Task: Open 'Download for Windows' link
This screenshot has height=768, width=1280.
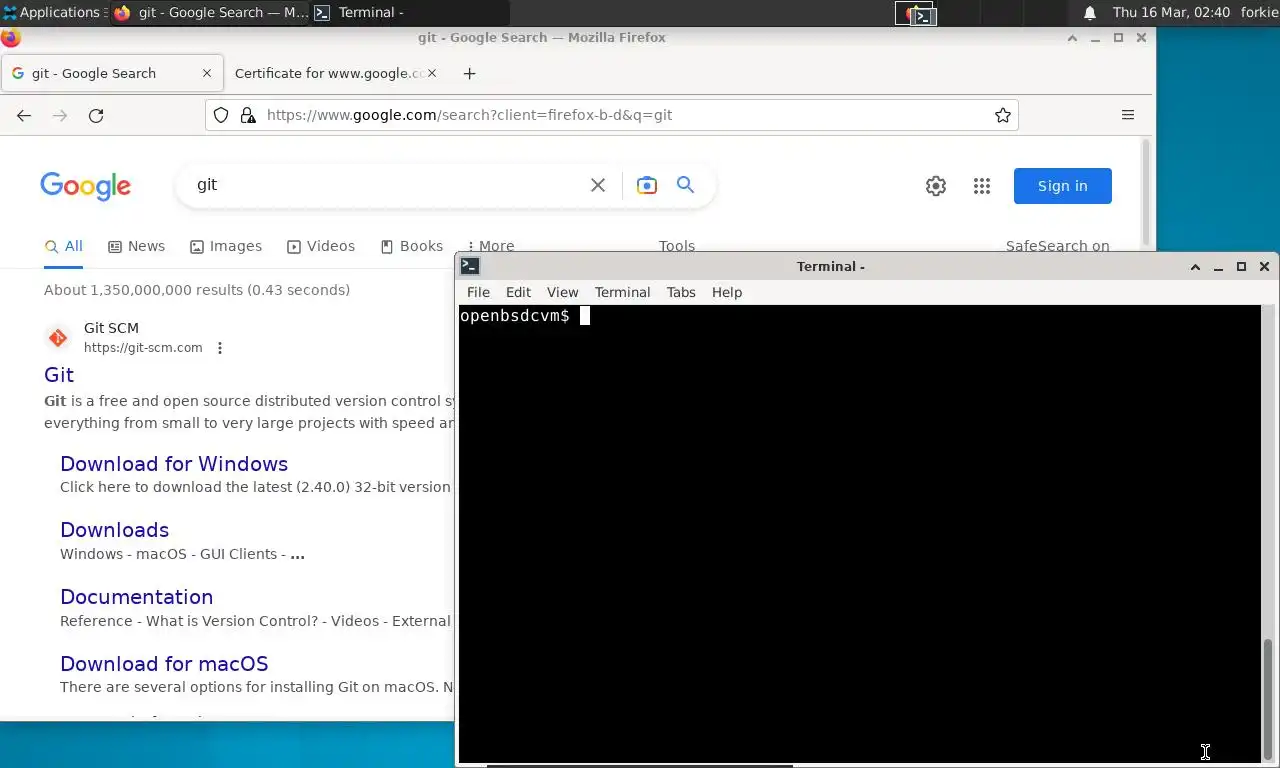Action: [174, 464]
